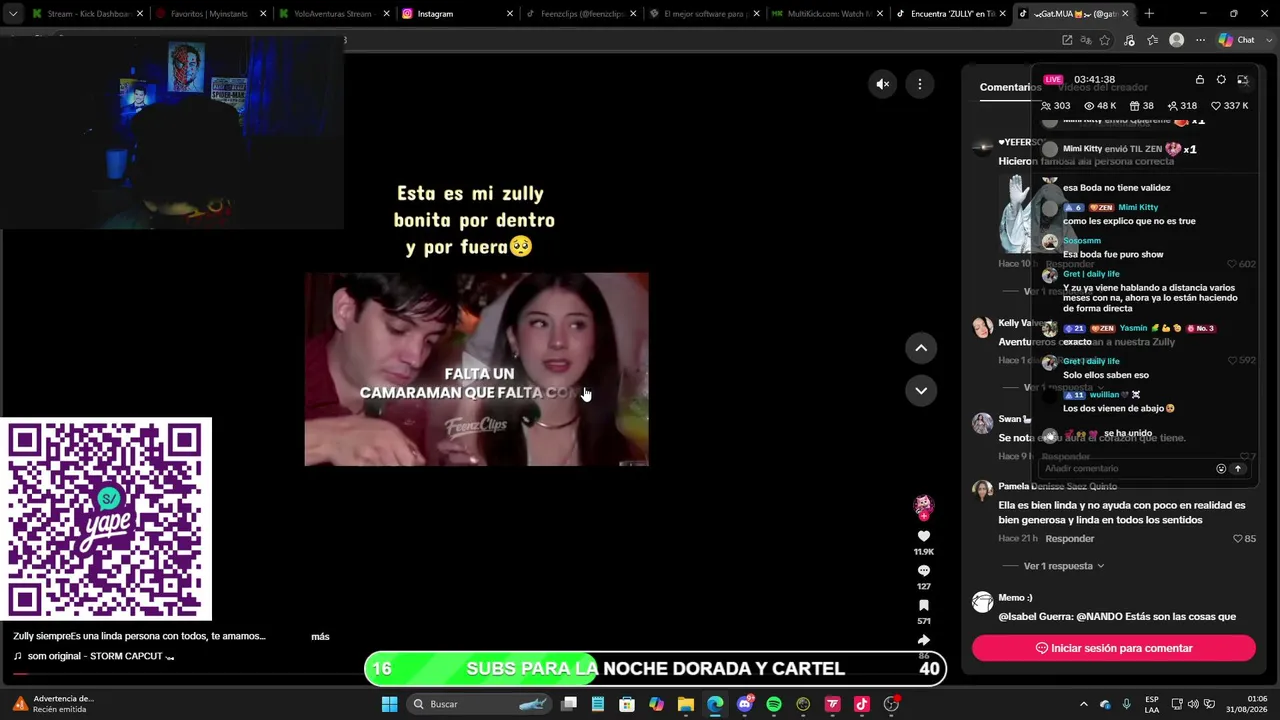Click the taskbar 'Buscar' search box
Viewport: 1280px width, 720px height.
click(480, 704)
